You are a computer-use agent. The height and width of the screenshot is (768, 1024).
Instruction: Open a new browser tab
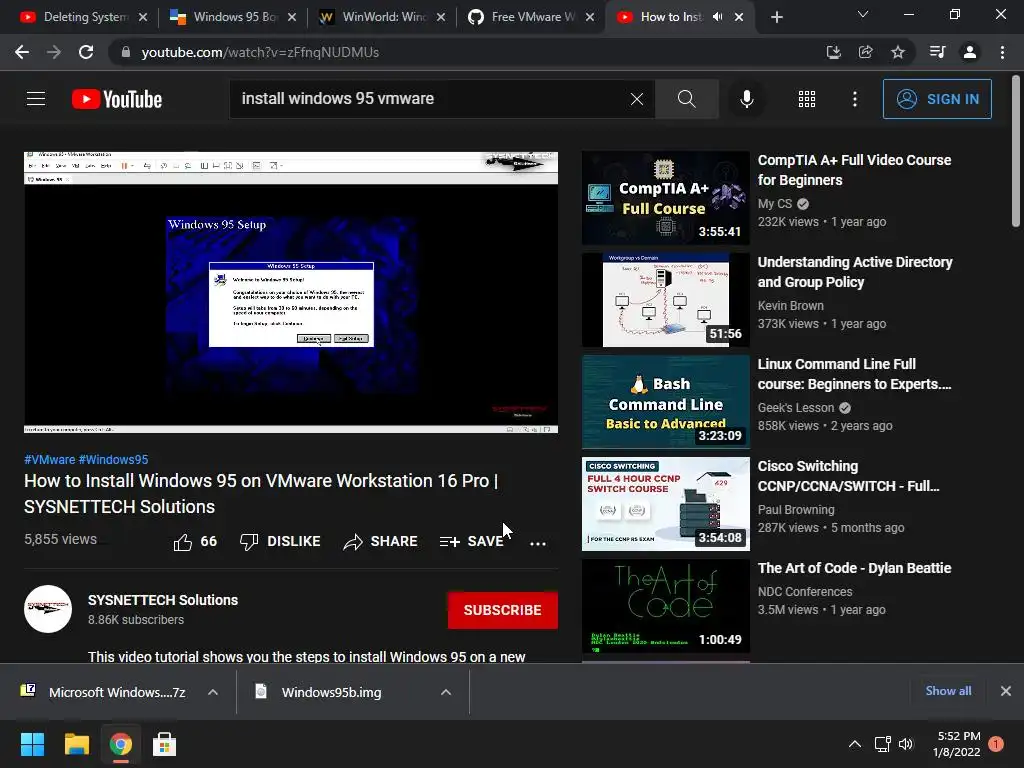776,18
